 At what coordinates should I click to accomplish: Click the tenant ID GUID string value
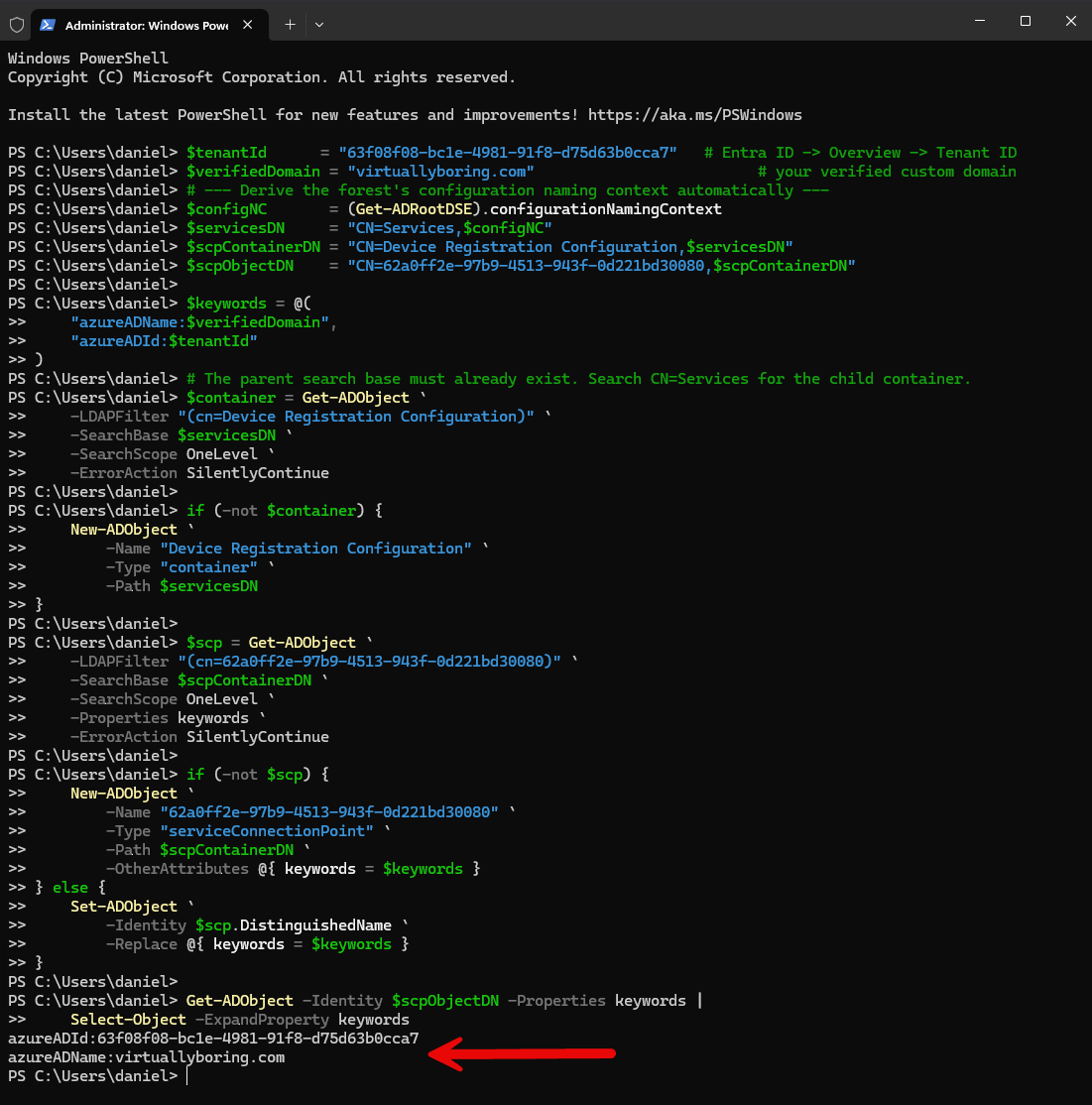(507, 153)
